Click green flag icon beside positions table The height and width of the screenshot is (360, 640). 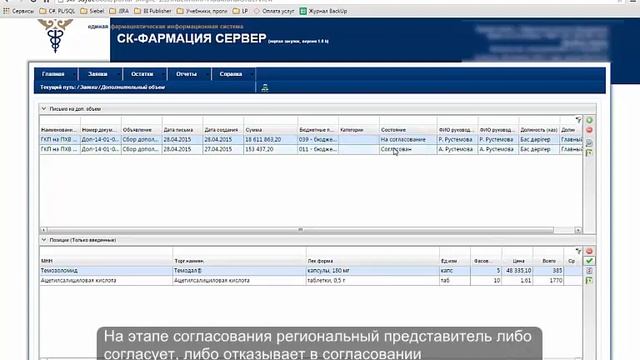click(589, 280)
